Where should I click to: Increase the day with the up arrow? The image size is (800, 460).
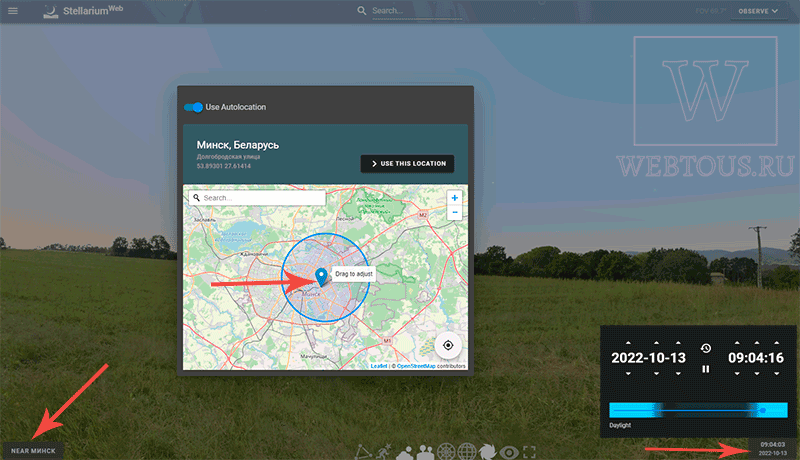678,343
